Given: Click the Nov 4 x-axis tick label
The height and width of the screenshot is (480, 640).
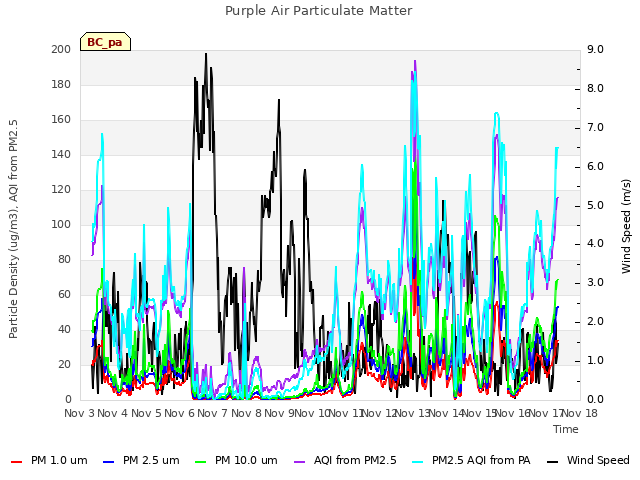Looking at the screenshot, I should (x=112, y=413).
